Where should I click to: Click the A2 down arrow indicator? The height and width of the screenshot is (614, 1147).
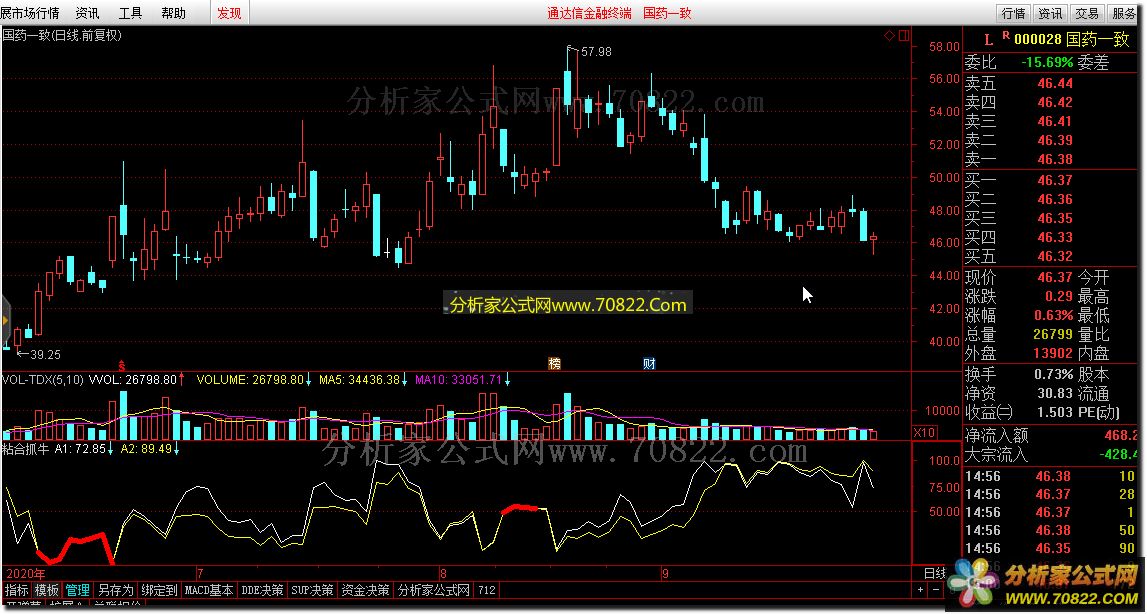click(x=176, y=449)
